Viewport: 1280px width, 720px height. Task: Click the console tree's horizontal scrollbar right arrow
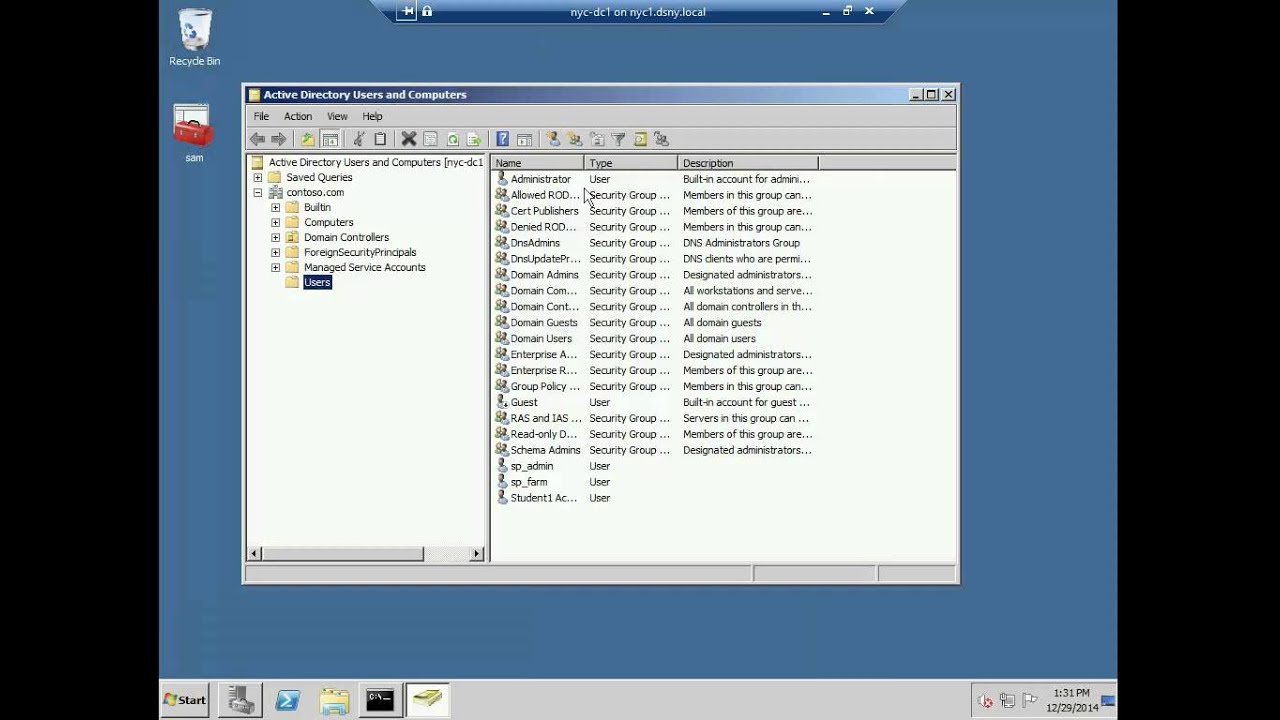477,554
